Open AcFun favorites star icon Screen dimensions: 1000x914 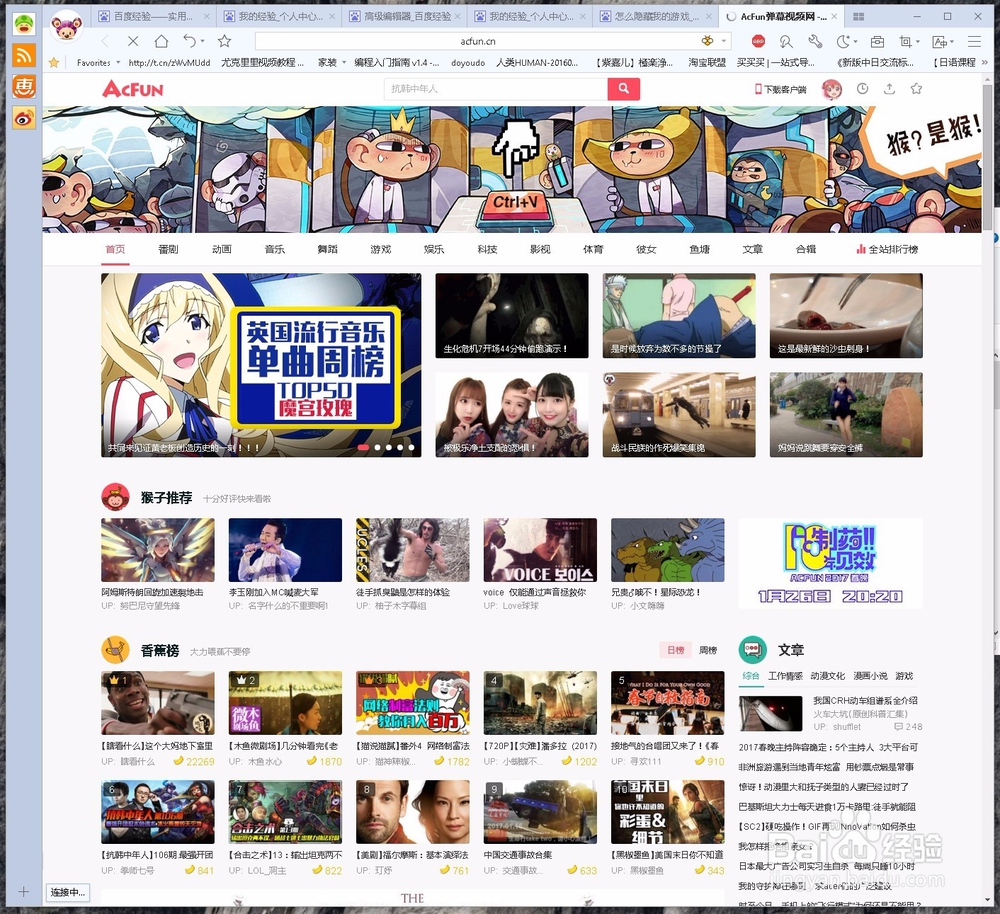coord(916,89)
